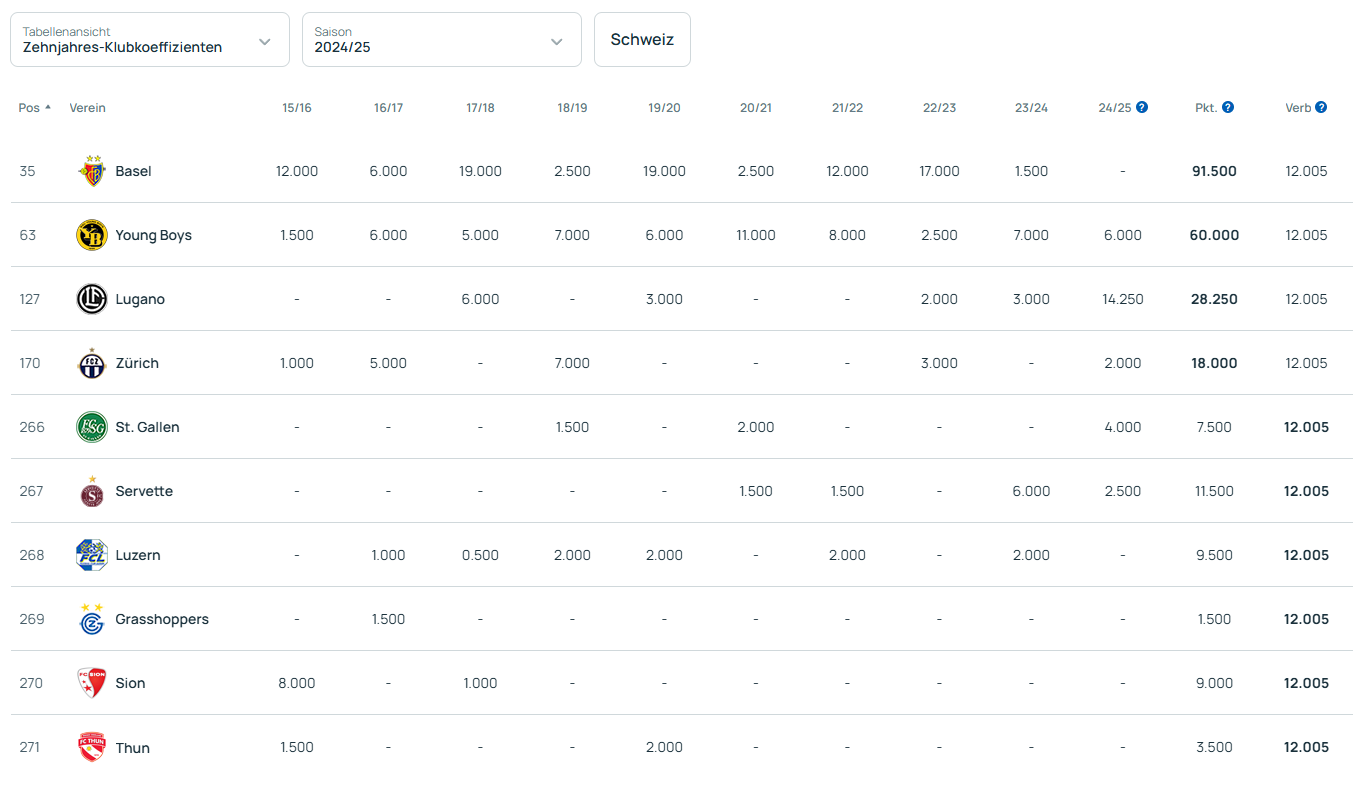Screen dimensions: 1365x786
Task: Click the Grasshoppers club logo
Action: [92, 619]
